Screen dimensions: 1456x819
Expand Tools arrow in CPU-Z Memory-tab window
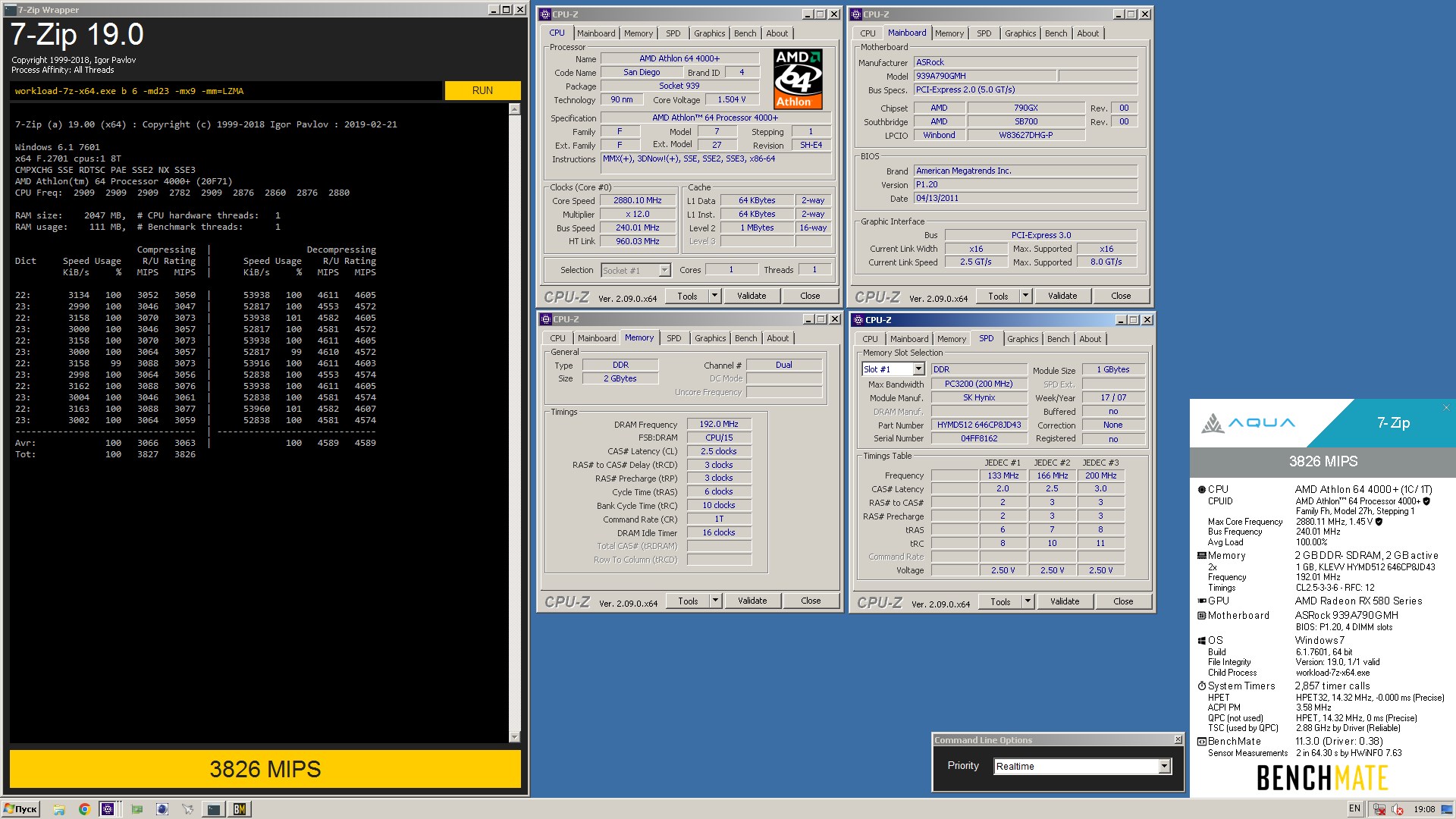click(x=715, y=601)
